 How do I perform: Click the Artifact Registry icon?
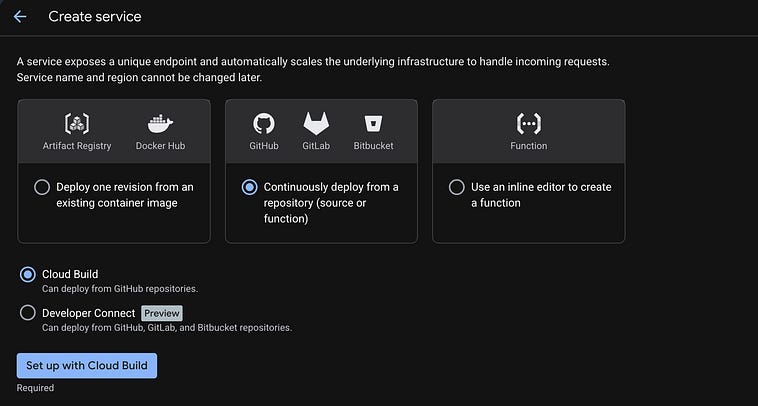[77, 124]
